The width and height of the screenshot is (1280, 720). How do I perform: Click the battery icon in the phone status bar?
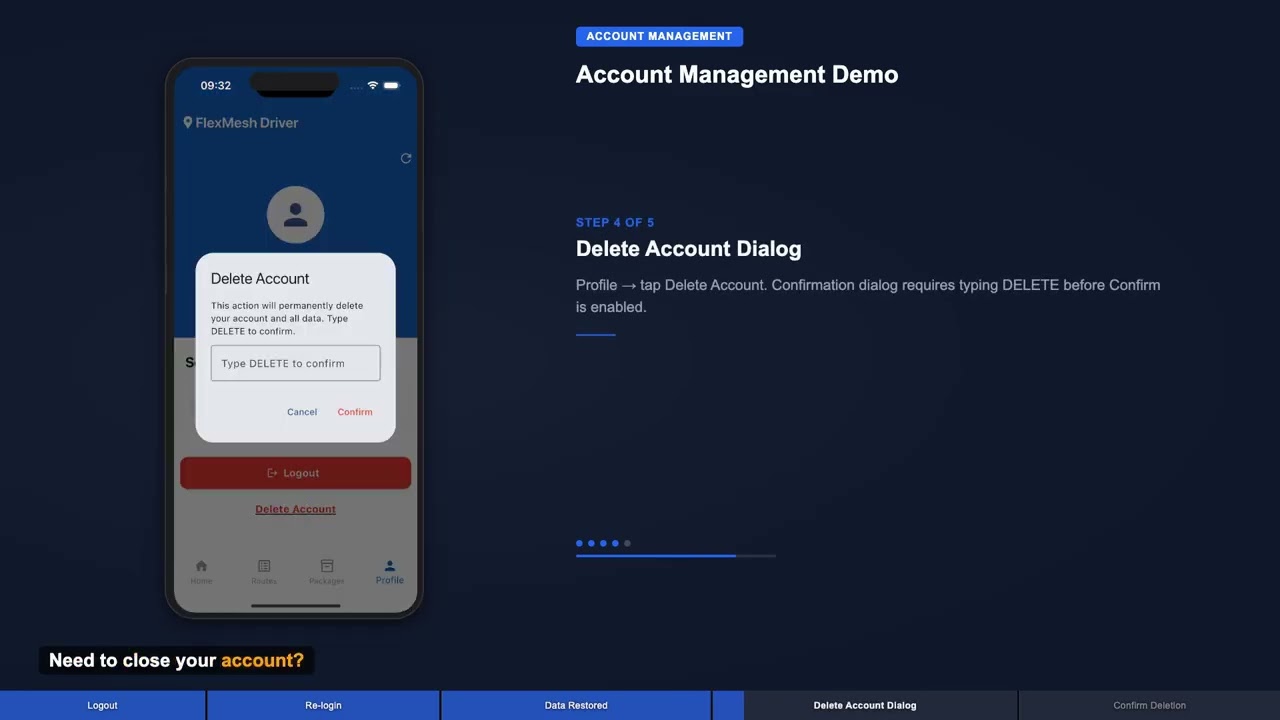point(392,85)
